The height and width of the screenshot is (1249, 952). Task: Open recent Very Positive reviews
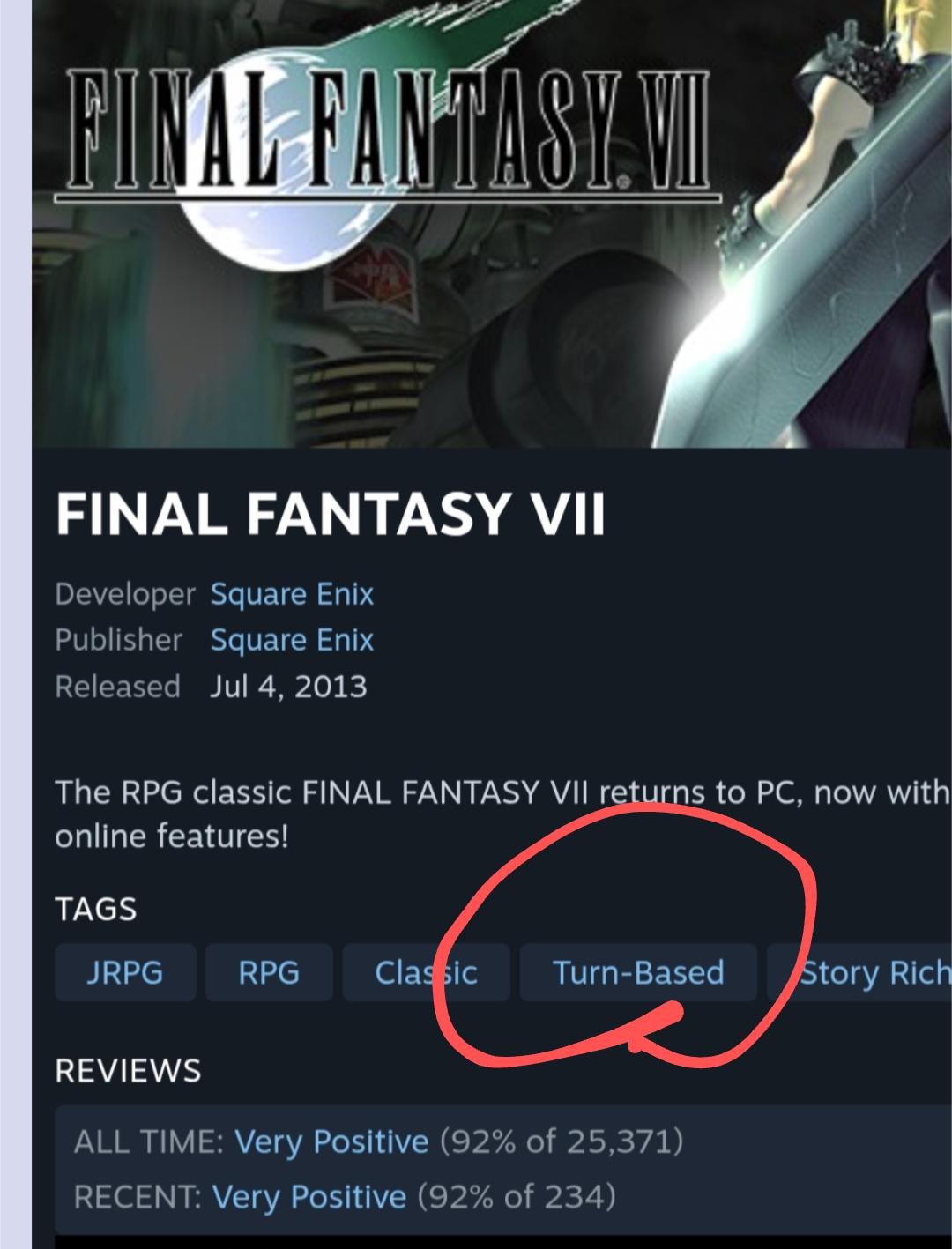tap(309, 1197)
